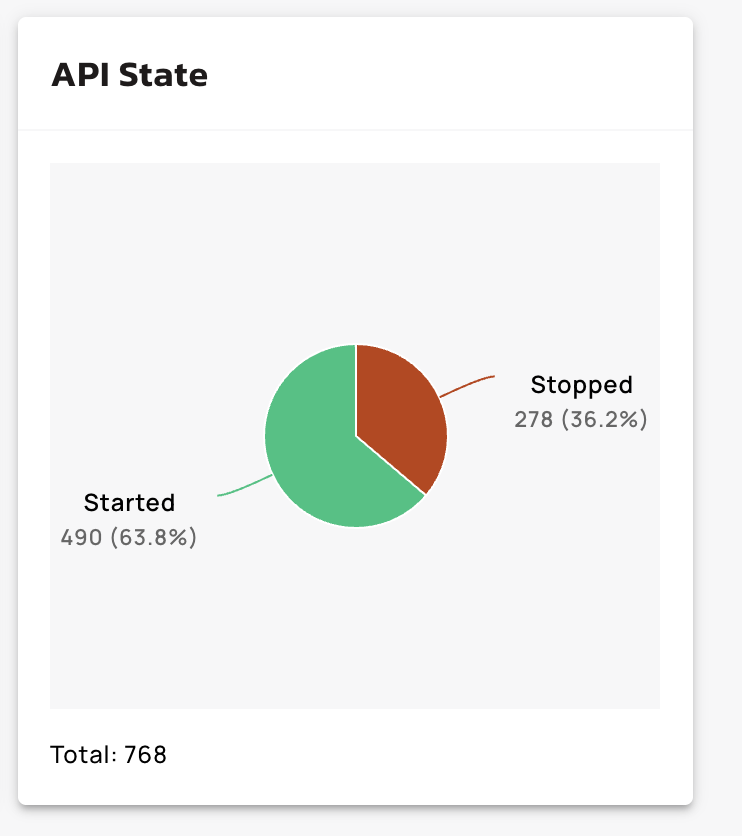Click the "Started" chart label
Viewport: 742px width, 836px height.
coord(129,502)
